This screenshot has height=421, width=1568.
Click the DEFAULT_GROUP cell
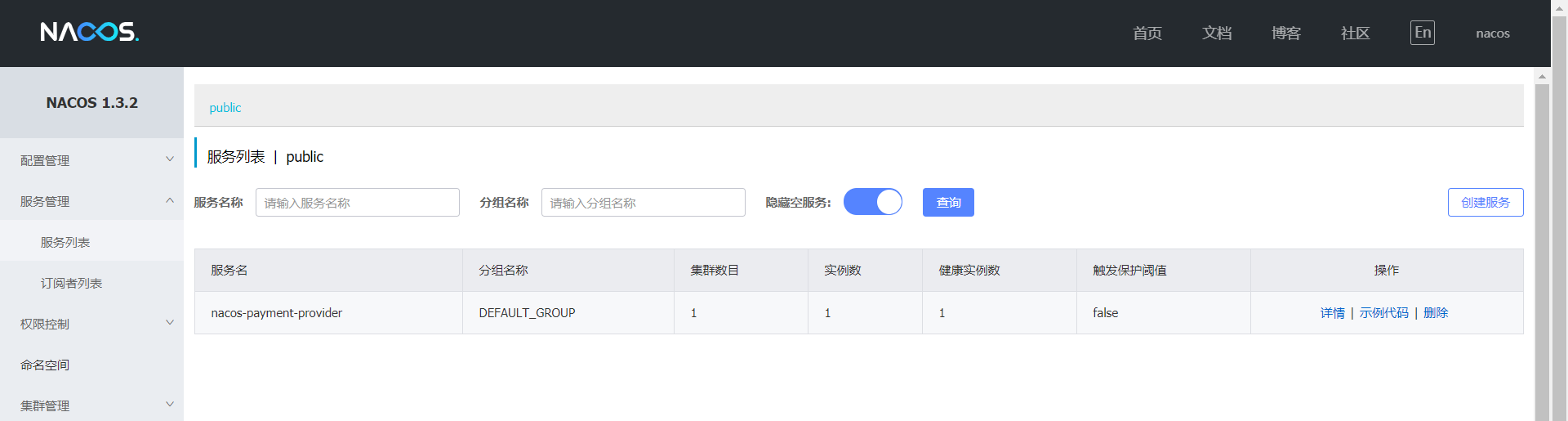coord(568,313)
